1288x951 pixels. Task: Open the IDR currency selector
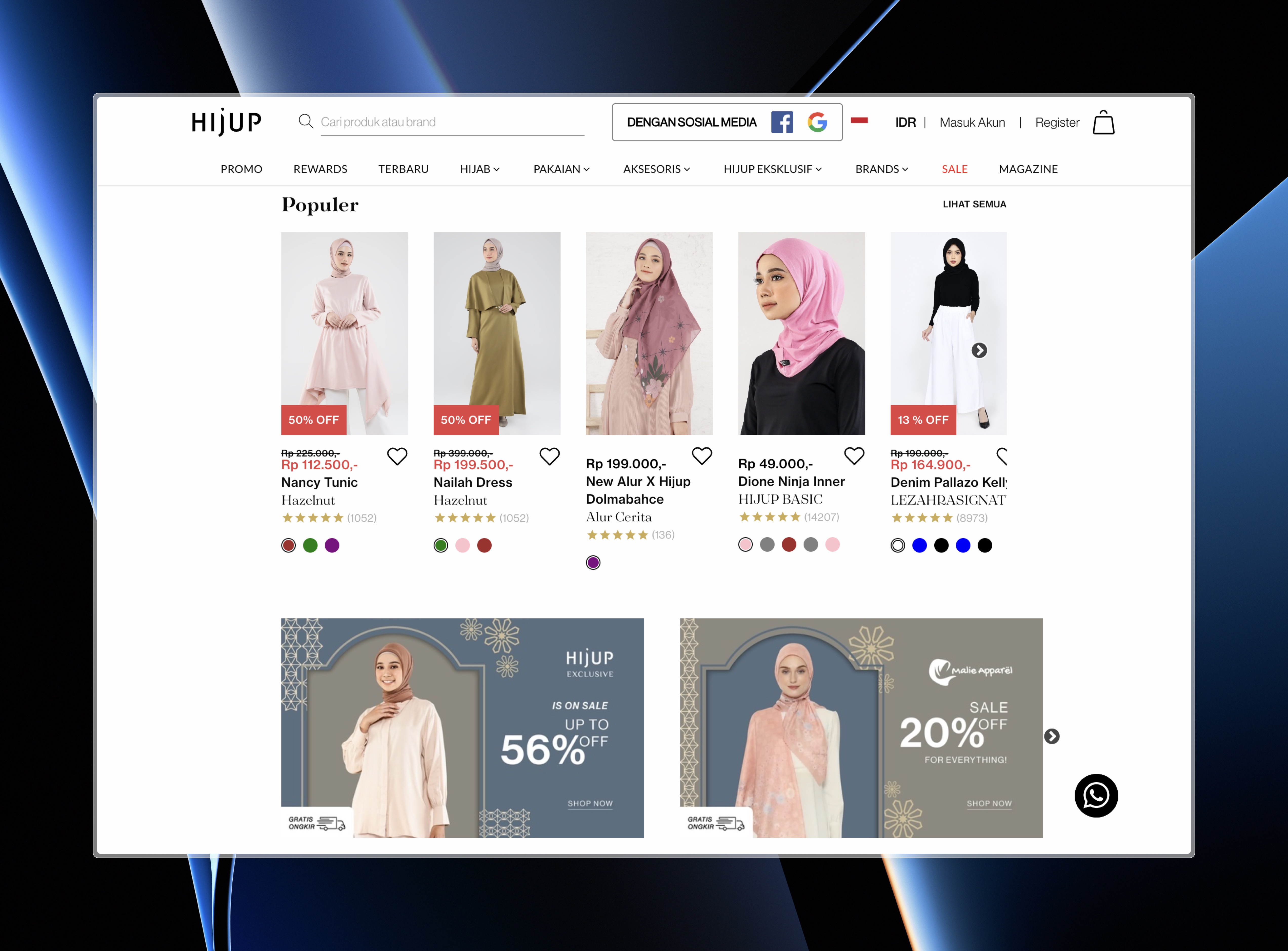pos(905,122)
